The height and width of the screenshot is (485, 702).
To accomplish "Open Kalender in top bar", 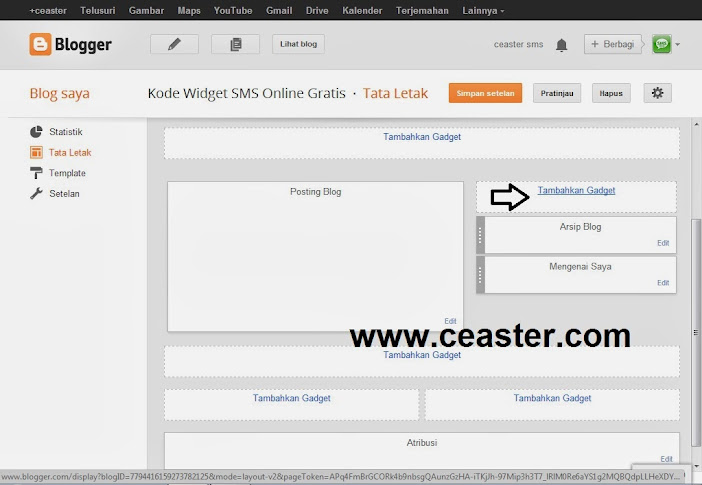I will 362,10.
